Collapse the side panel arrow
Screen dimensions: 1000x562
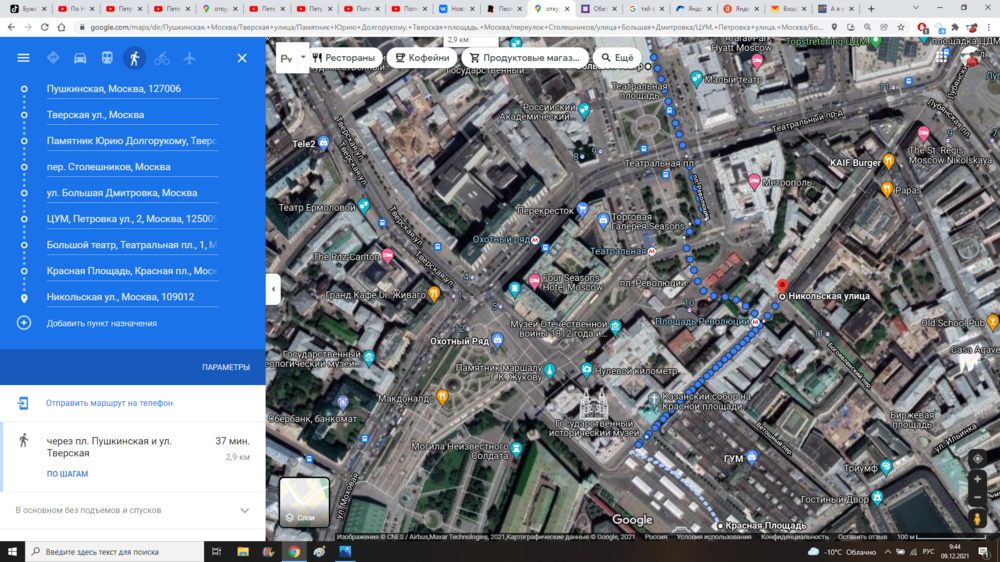[273, 289]
